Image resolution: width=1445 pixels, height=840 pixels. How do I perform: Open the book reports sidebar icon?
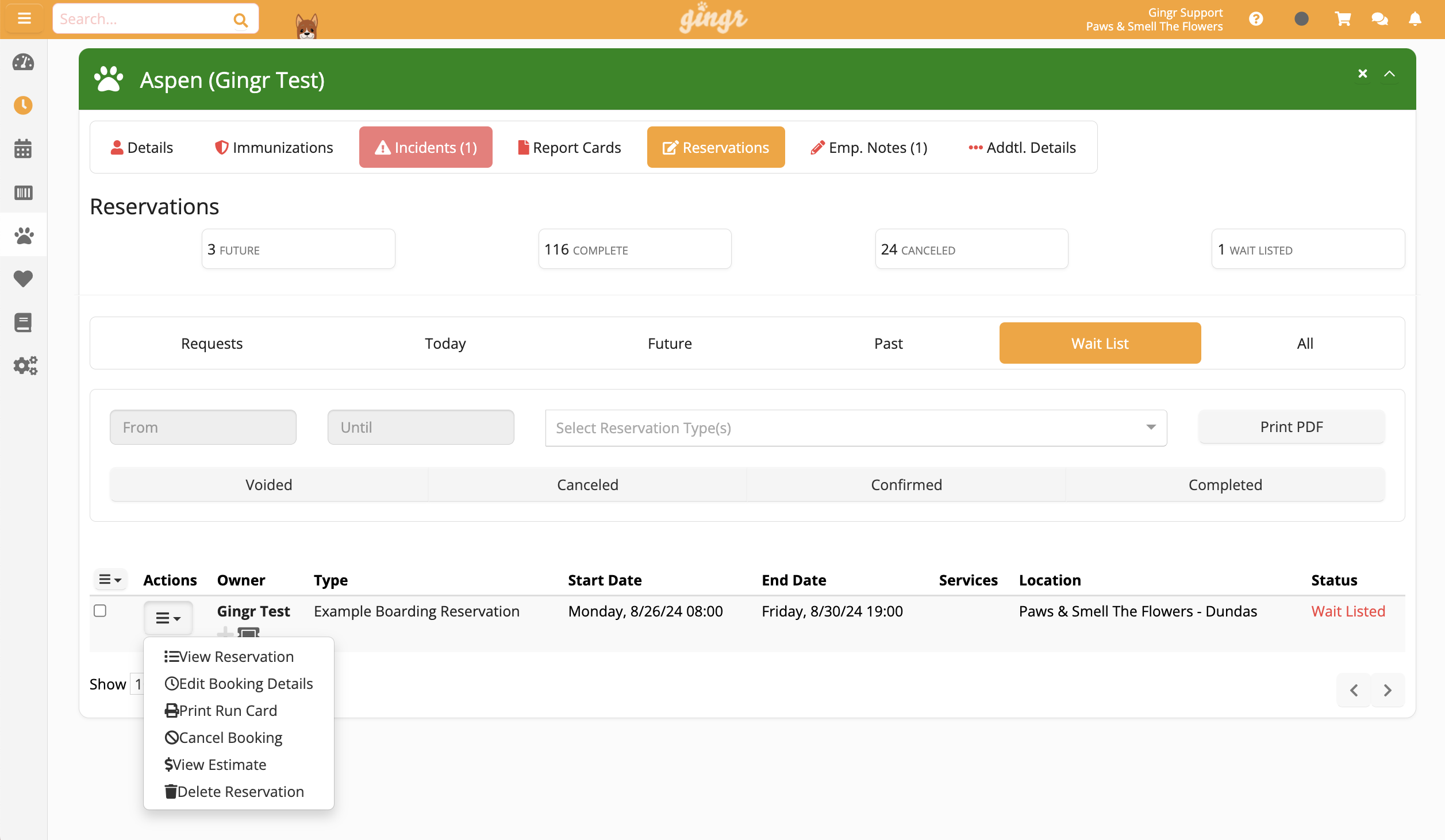point(23,322)
